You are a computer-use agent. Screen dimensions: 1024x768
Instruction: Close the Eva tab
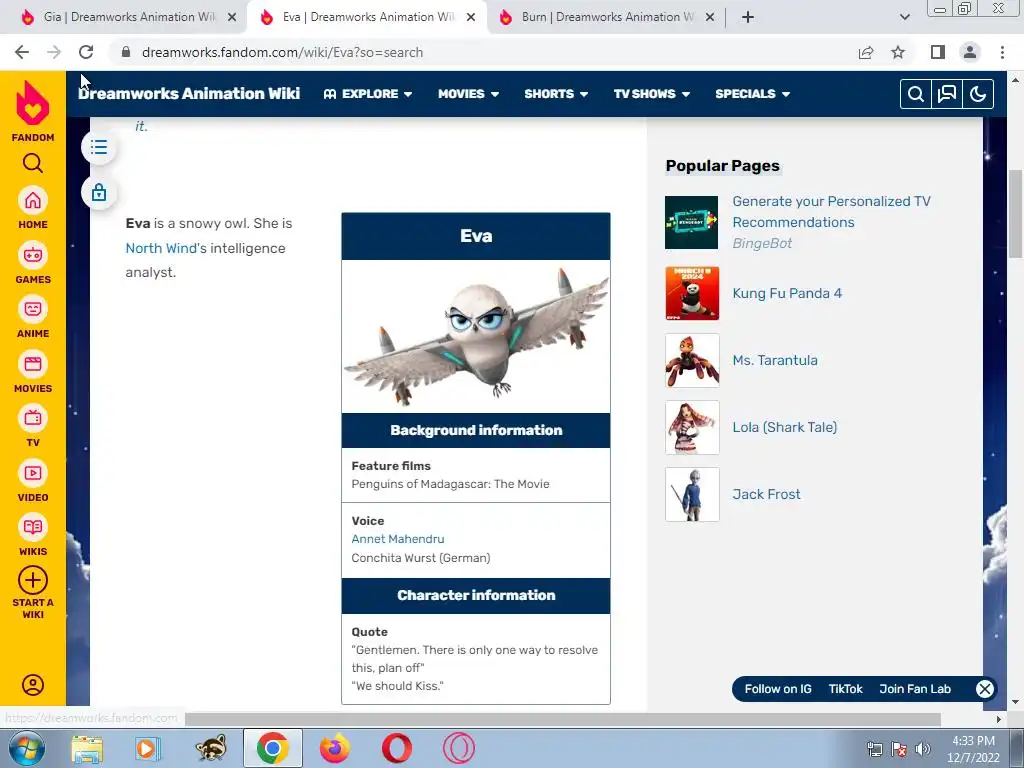click(471, 18)
